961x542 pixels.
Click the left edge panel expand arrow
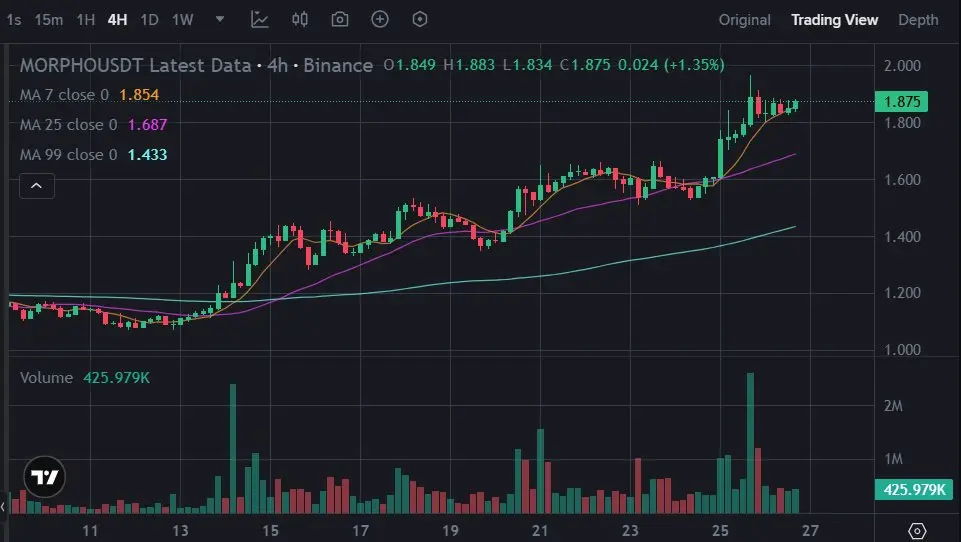(3, 506)
